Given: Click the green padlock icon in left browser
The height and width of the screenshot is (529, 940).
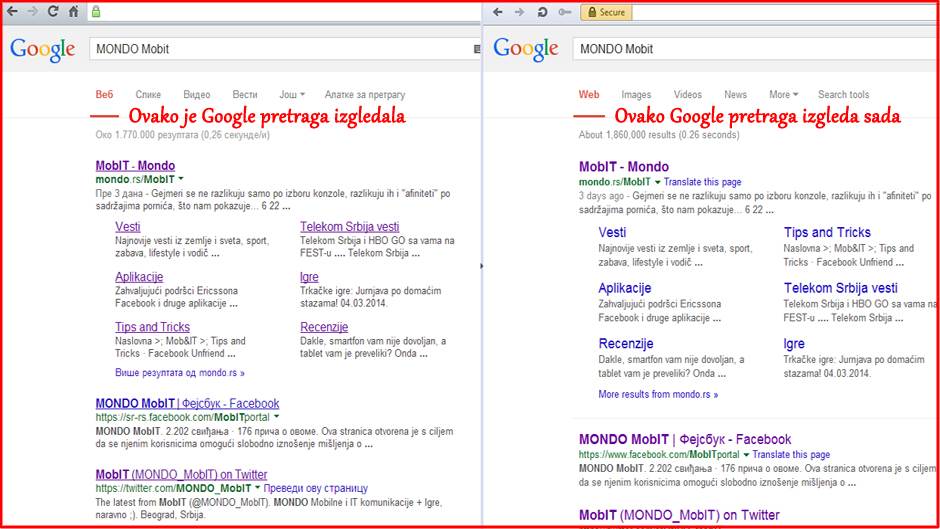Looking at the screenshot, I should click(x=96, y=11).
